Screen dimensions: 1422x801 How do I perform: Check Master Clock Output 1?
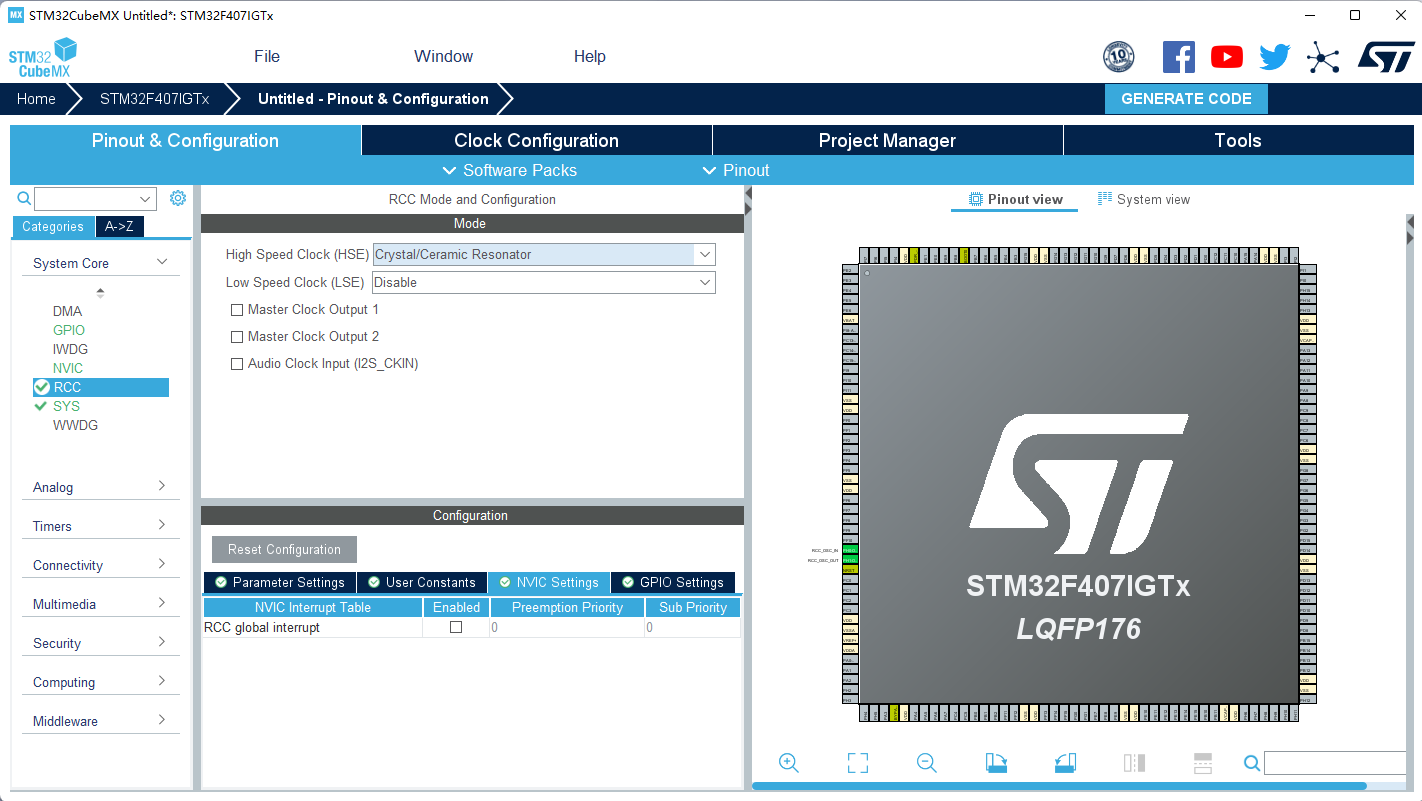click(x=237, y=310)
